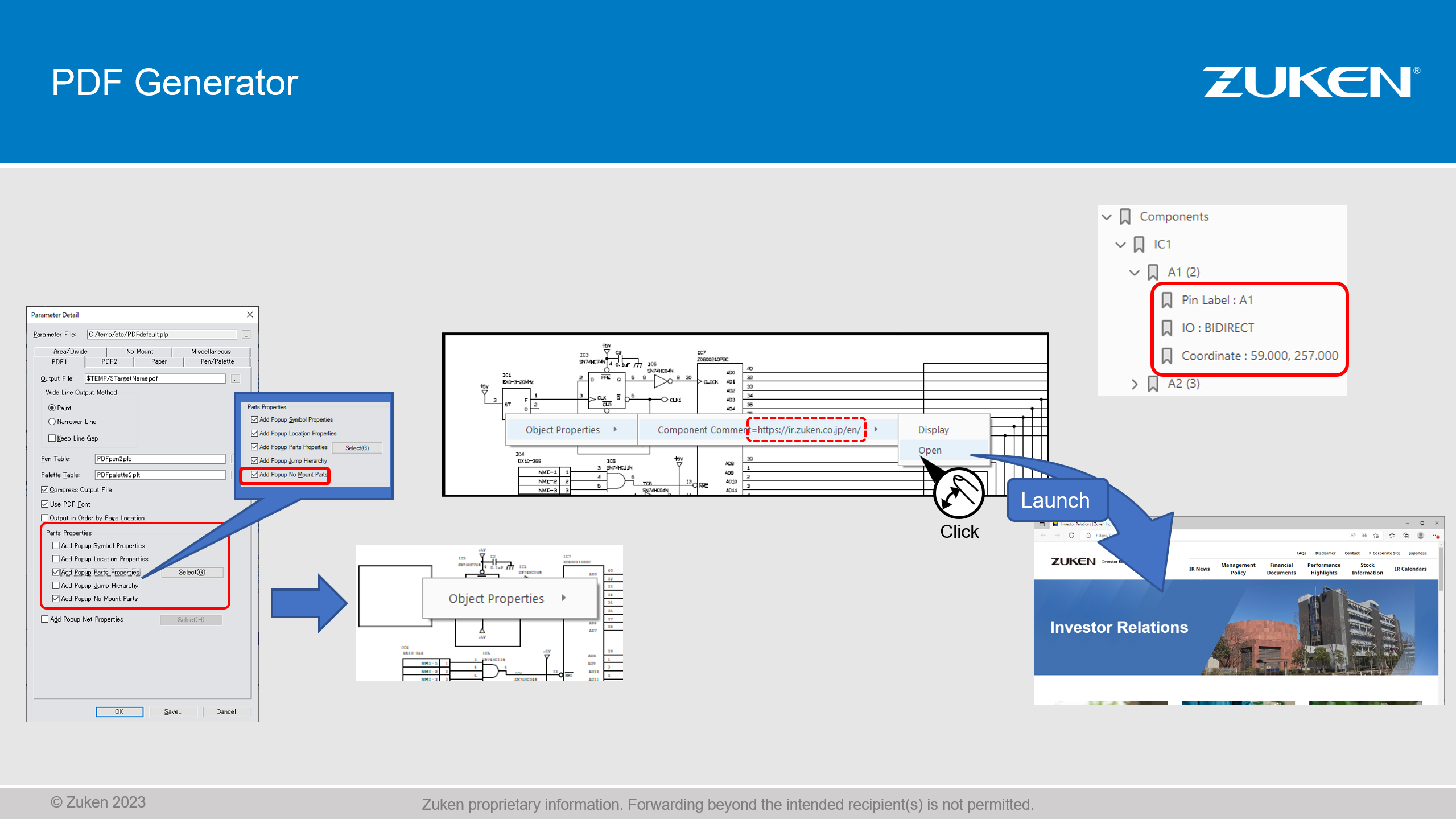
Task: Select Open from the context menu
Action: pyautogui.click(x=929, y=450)
